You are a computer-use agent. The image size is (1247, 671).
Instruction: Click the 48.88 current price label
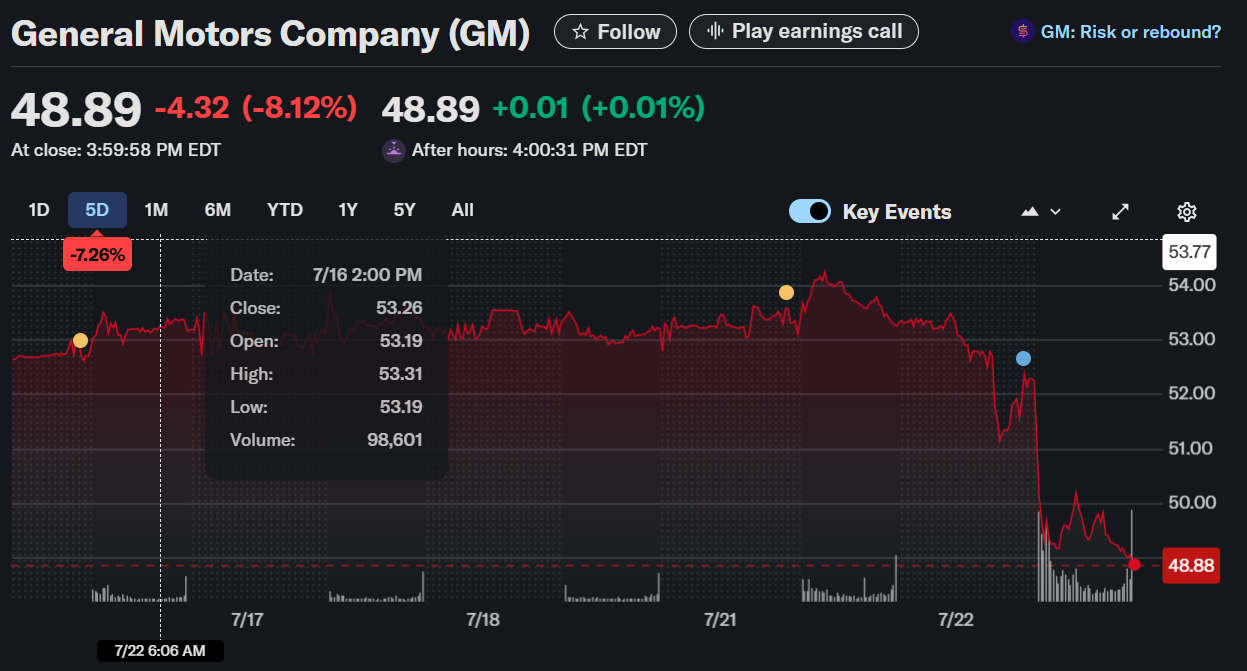pos(1191,566)
